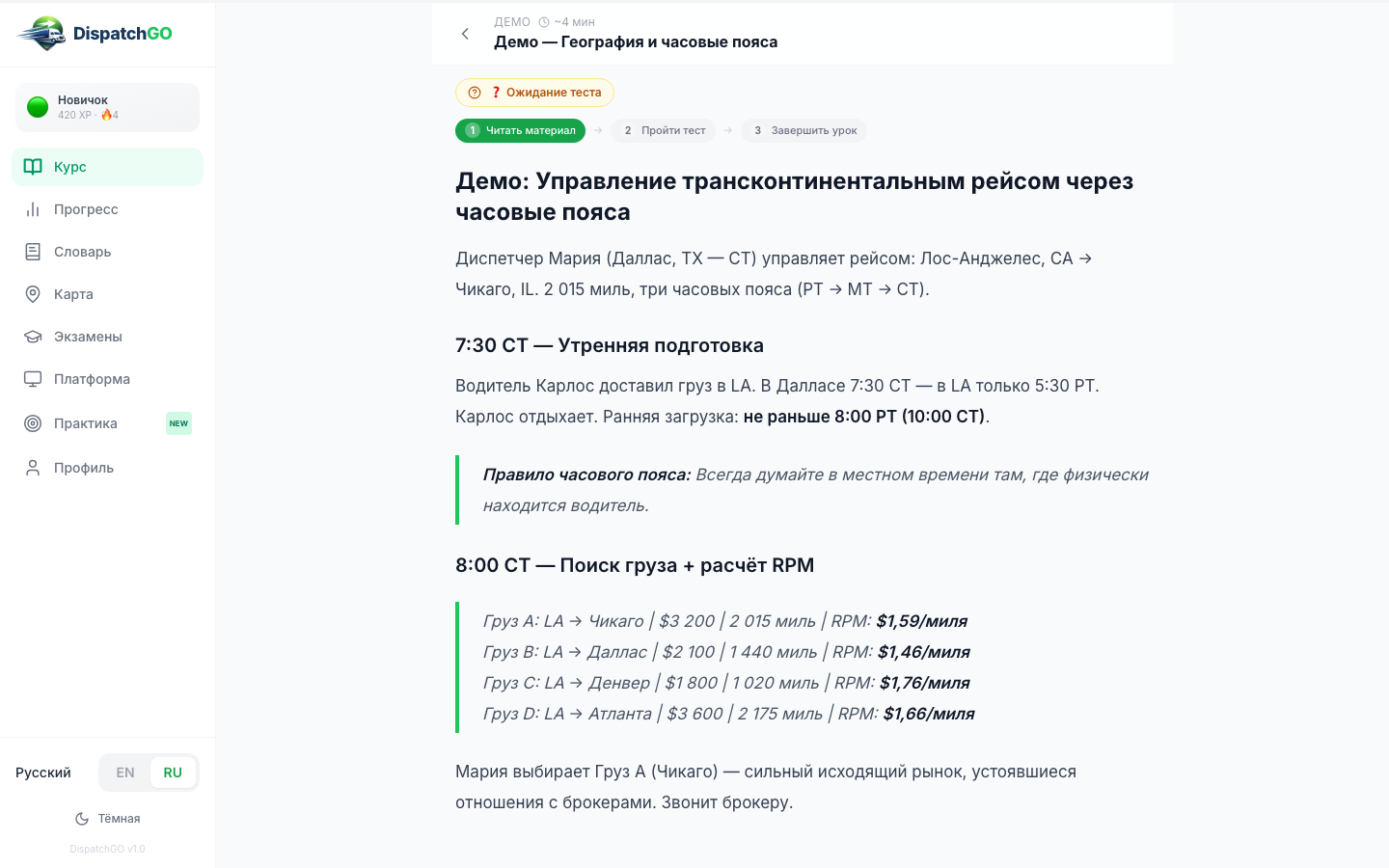This screenshot has height=868, width=1389.
Task: Click the Платформа monitor icon
Action: [x=33, y=379]
